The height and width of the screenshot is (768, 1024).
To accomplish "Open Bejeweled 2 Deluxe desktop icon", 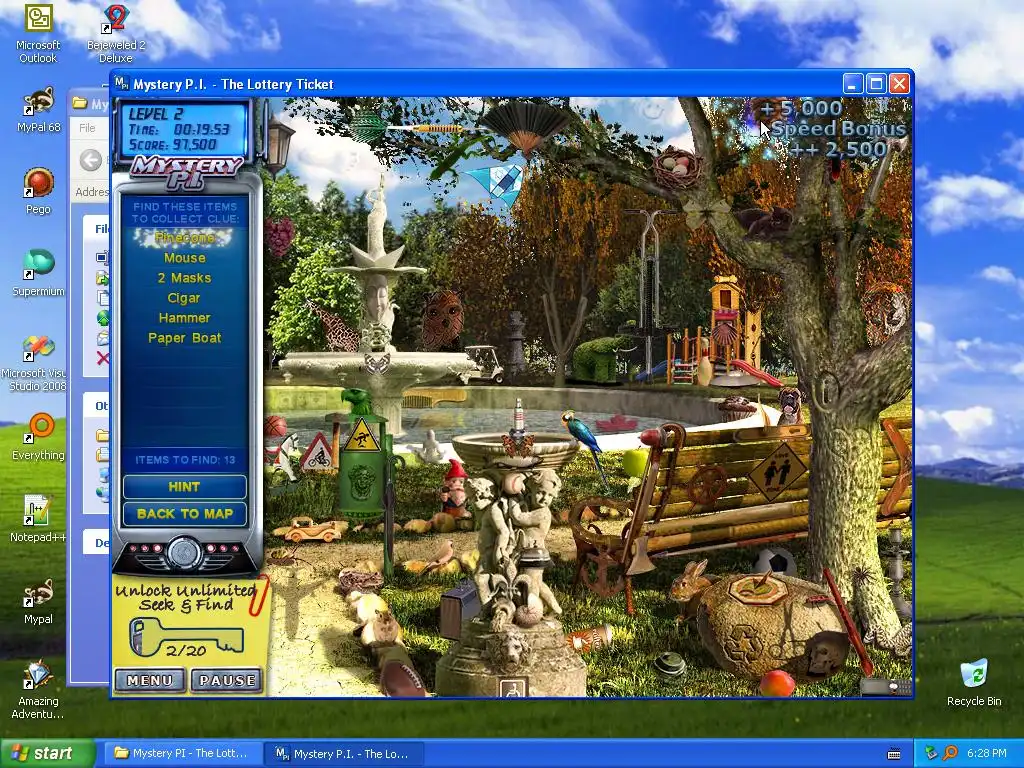I will [x=116, y=33].
